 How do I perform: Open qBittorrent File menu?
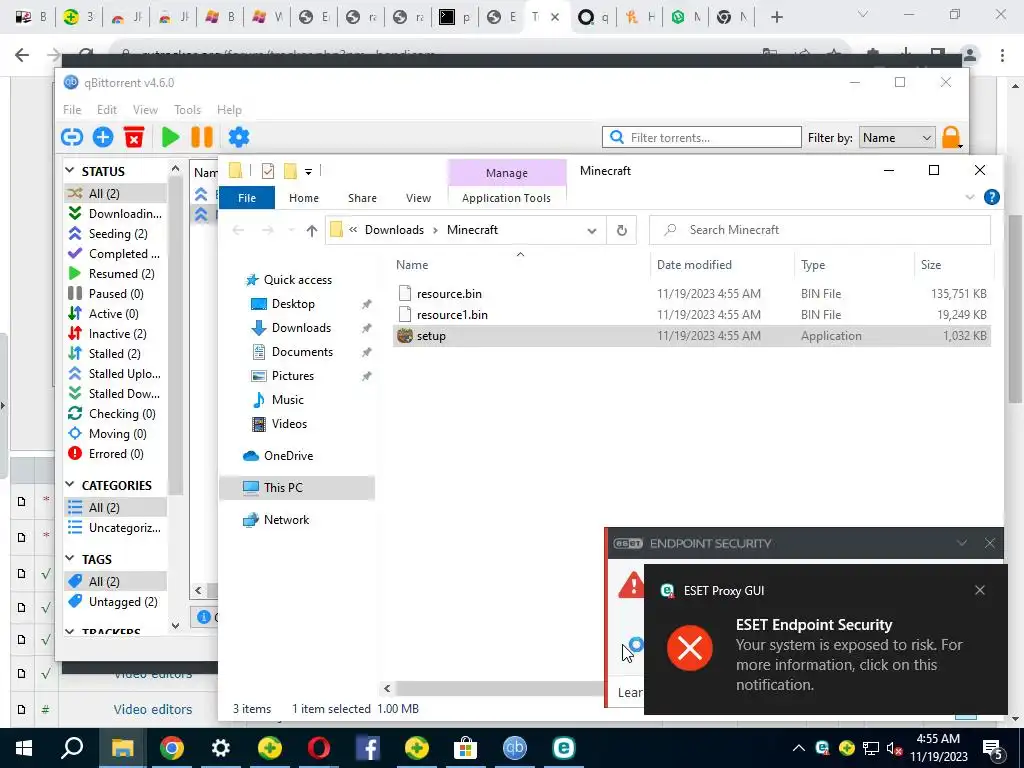click(x=72, y=110)
